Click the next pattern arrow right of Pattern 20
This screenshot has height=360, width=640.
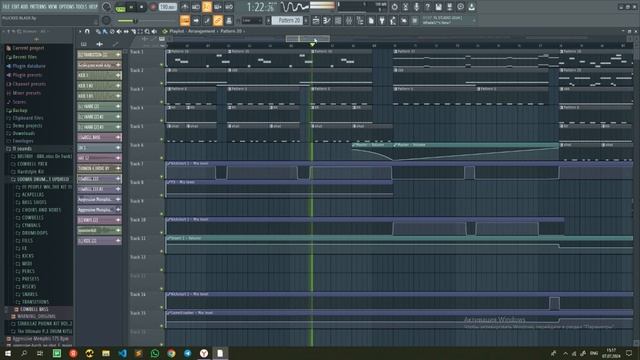(x=306, y=20)
